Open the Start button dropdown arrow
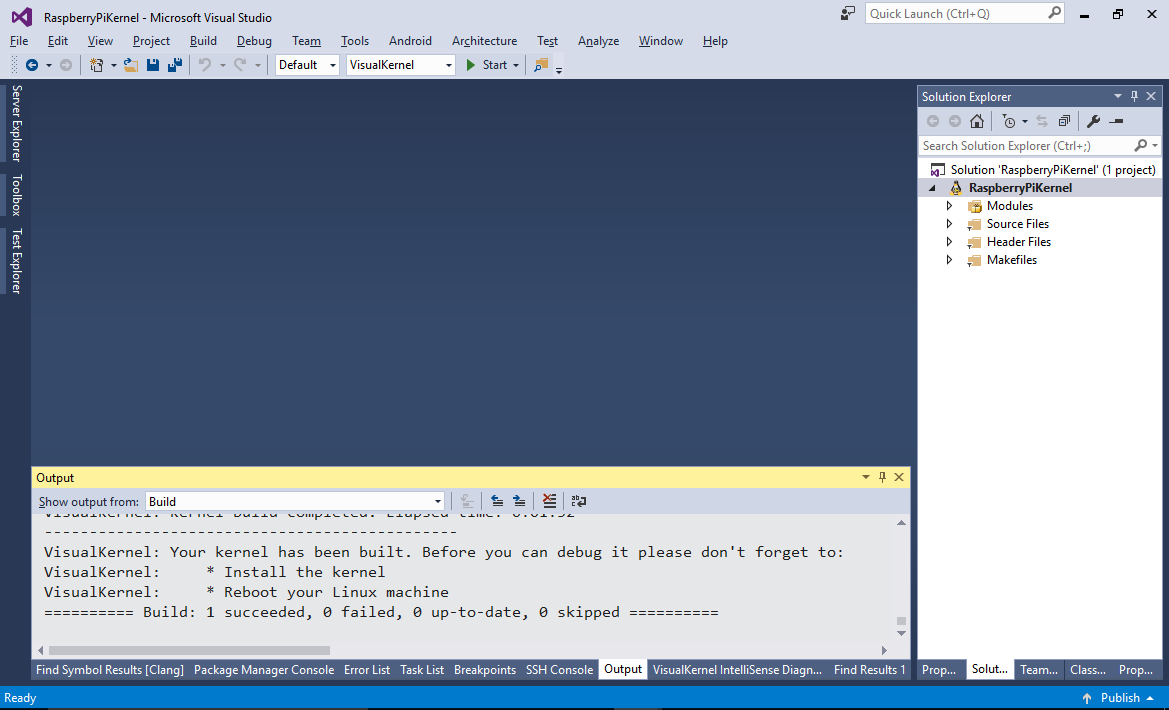The width and height of the screenshot is (1169, 710). click(515, 66)
